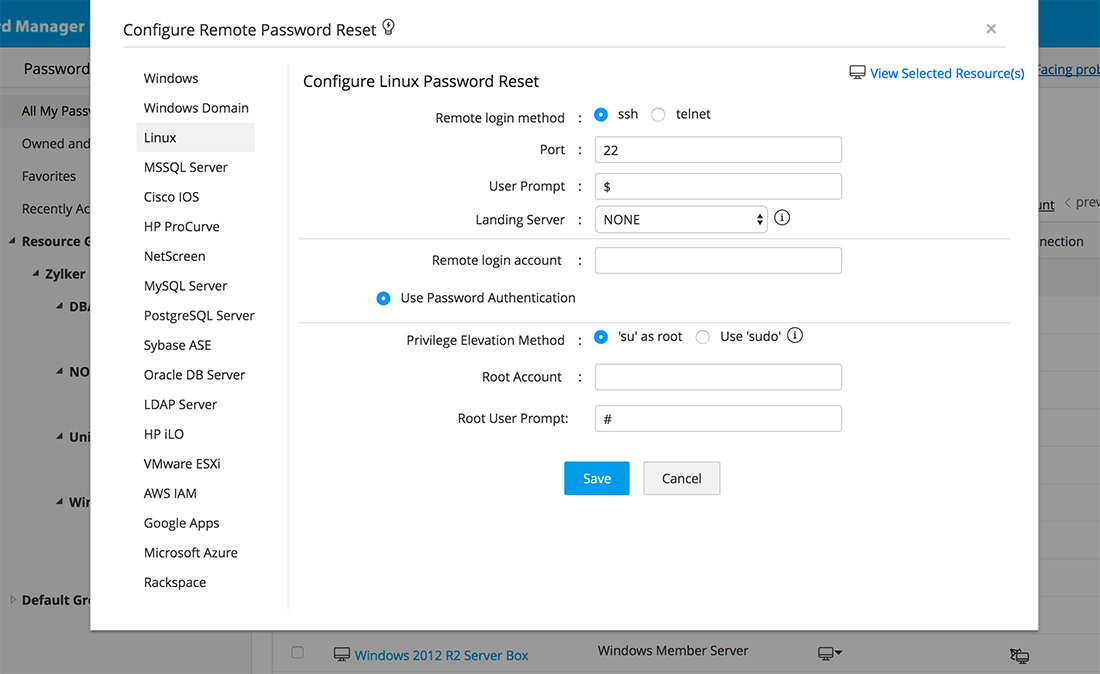Tick the checkbox for Windows 2012 R2 Server Box
This screenshot has width=1100, height=674.
click(x=297, y=653)
